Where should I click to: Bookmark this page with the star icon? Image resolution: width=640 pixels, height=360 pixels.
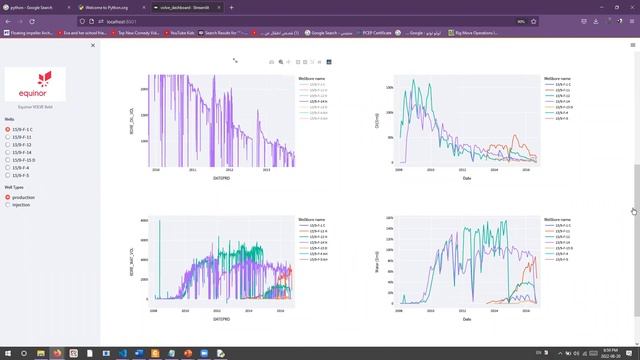533,21
